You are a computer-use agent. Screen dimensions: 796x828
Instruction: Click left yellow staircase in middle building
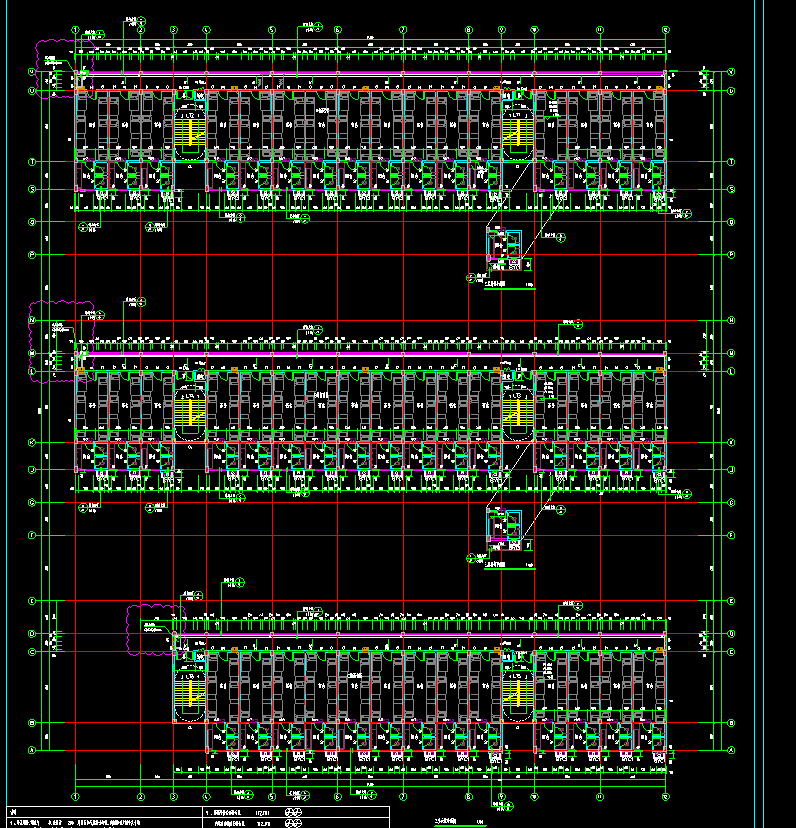[x=190, y=410]
